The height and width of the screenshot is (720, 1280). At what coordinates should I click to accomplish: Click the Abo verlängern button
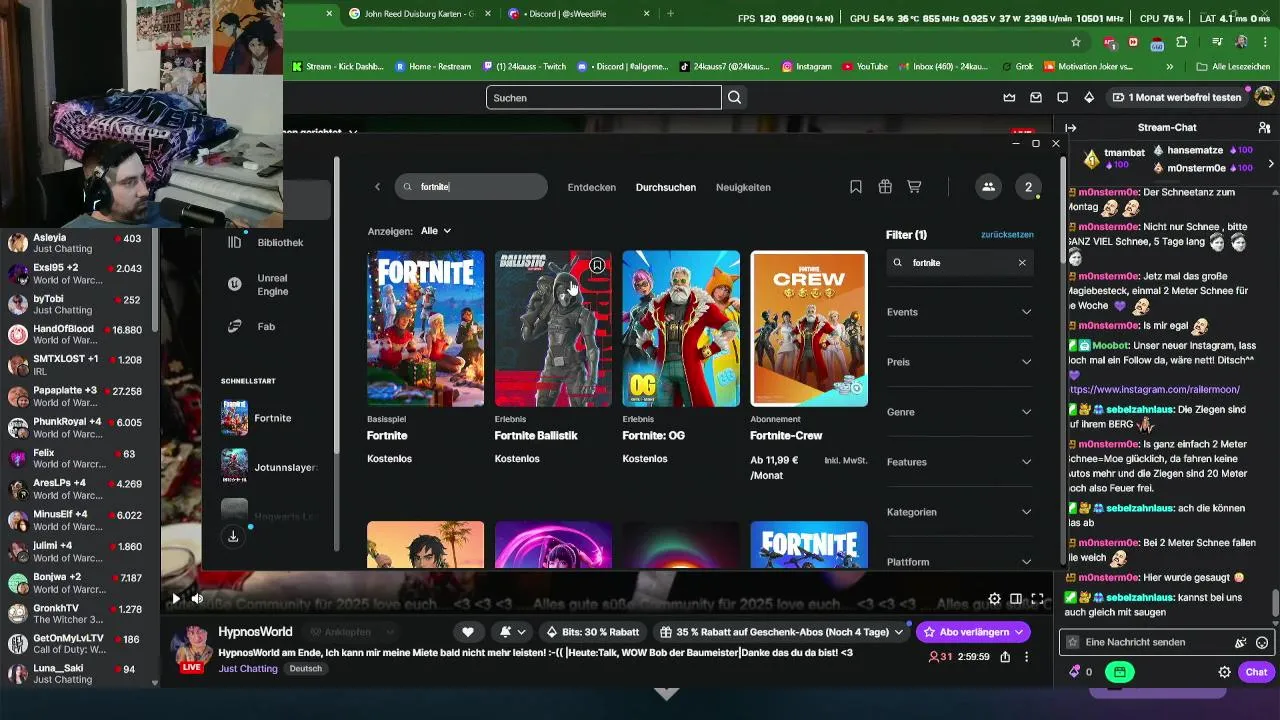pyautogui.click(x=973, y=632)
